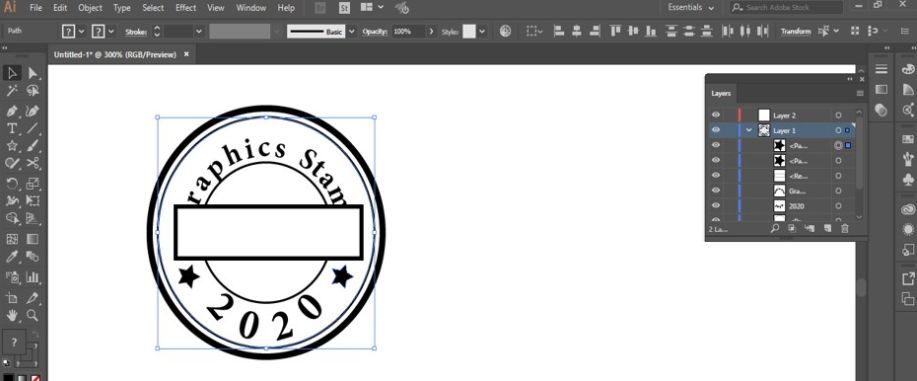This screenshot has width=917, height=381.
Task: Pick the Magic Wand tool
Action: pos(12,91)
